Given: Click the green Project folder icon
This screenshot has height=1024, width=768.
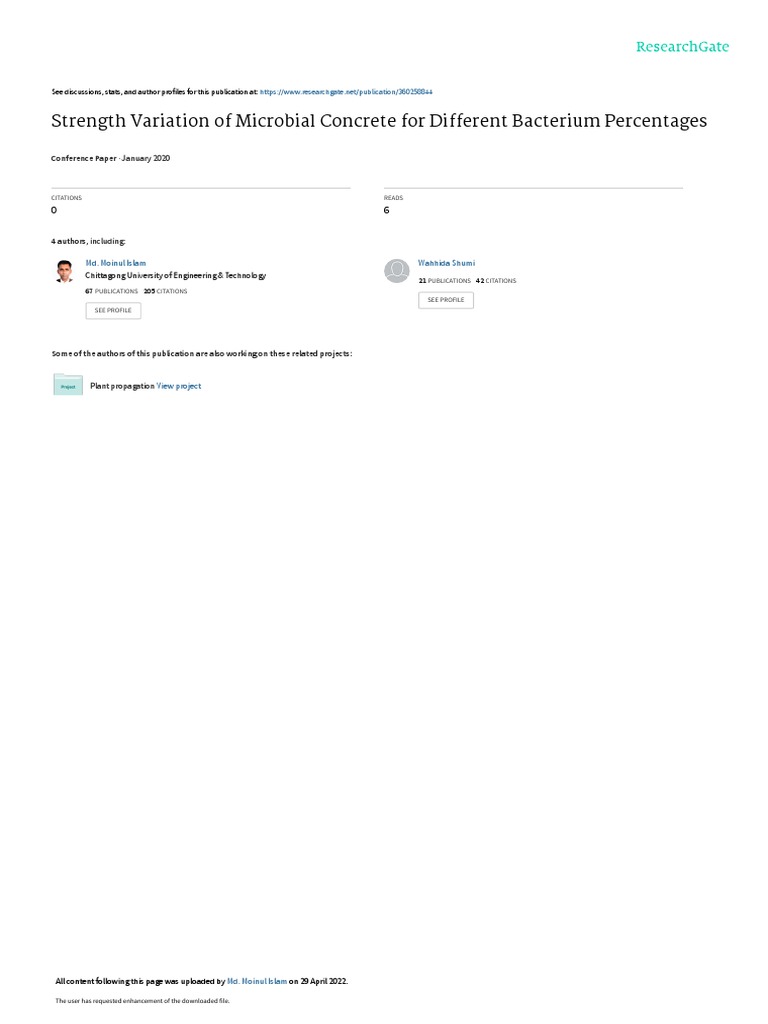Looking at the screenshot, I should coord(68,385).
